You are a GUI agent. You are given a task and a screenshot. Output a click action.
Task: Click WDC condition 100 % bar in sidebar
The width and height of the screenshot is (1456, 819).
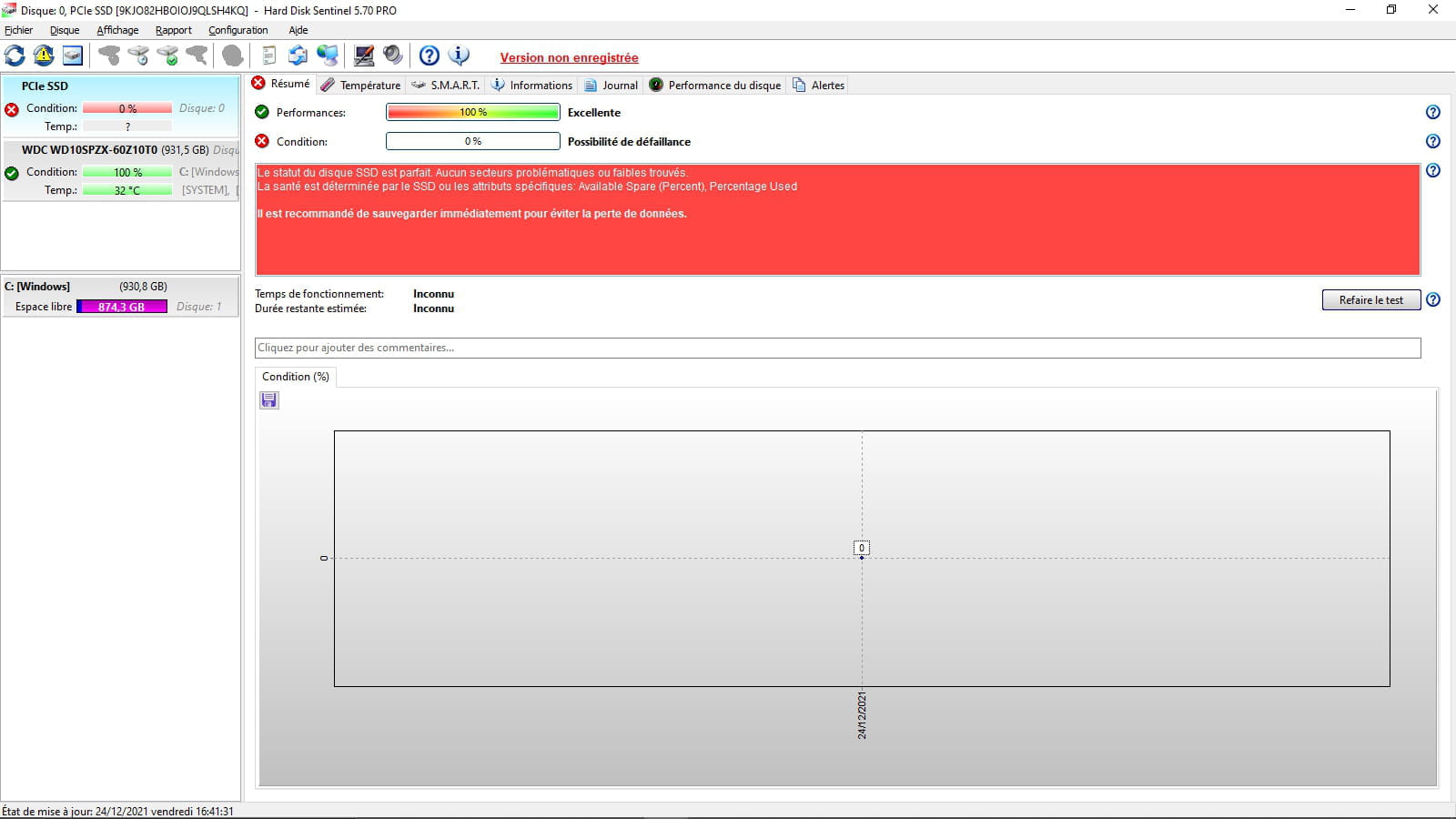tap(127, 172)
